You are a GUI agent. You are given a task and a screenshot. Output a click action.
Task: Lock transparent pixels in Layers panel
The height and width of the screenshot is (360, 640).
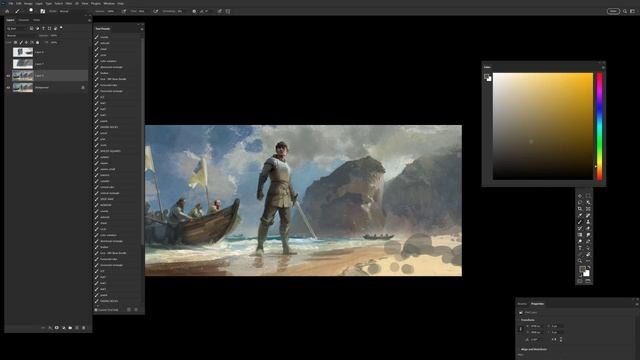tap(16, 42)
